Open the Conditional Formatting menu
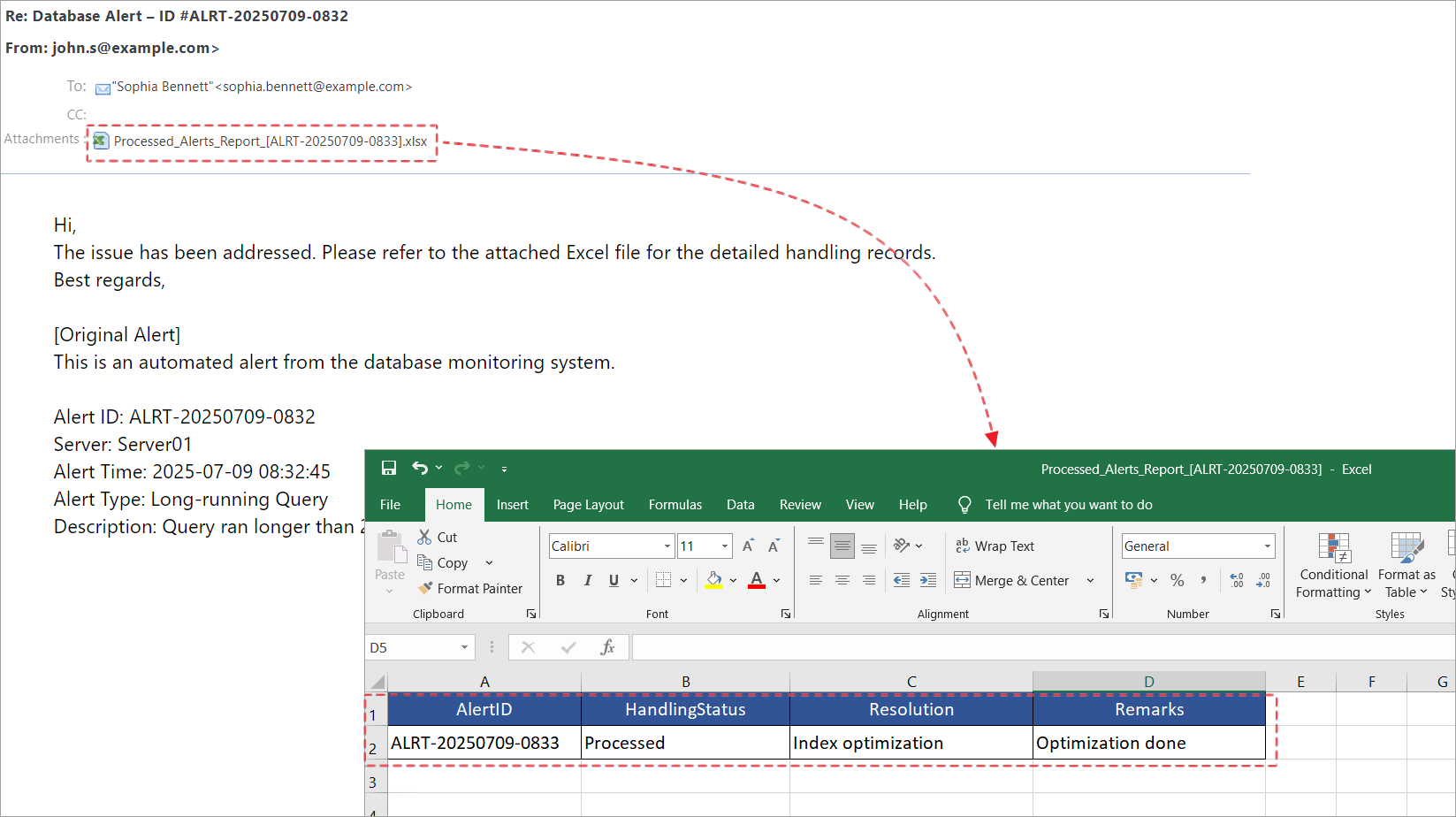The height and width of the screenshot is (817, 1456). 1333,566
